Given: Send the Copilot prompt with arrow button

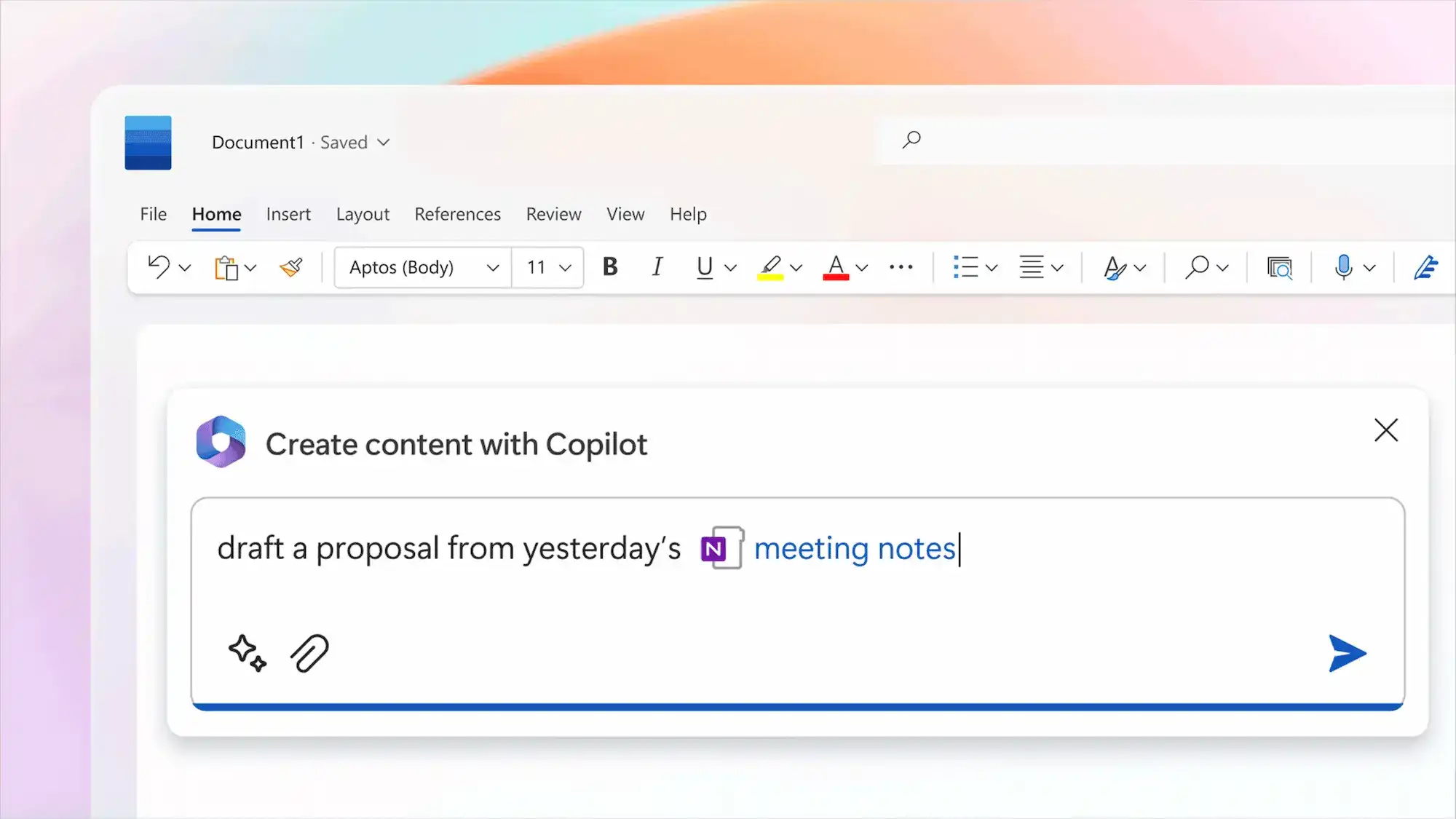Looking at the screenshot, I should [x=1348, y=653].
